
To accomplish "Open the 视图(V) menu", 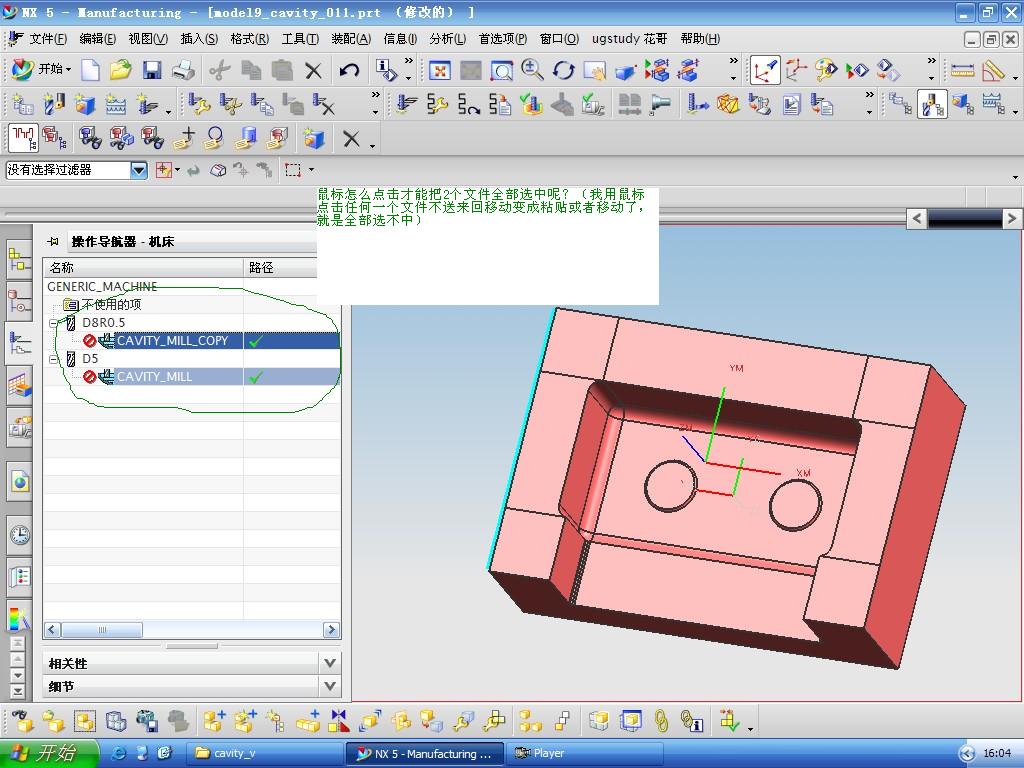I will point(148,39).
